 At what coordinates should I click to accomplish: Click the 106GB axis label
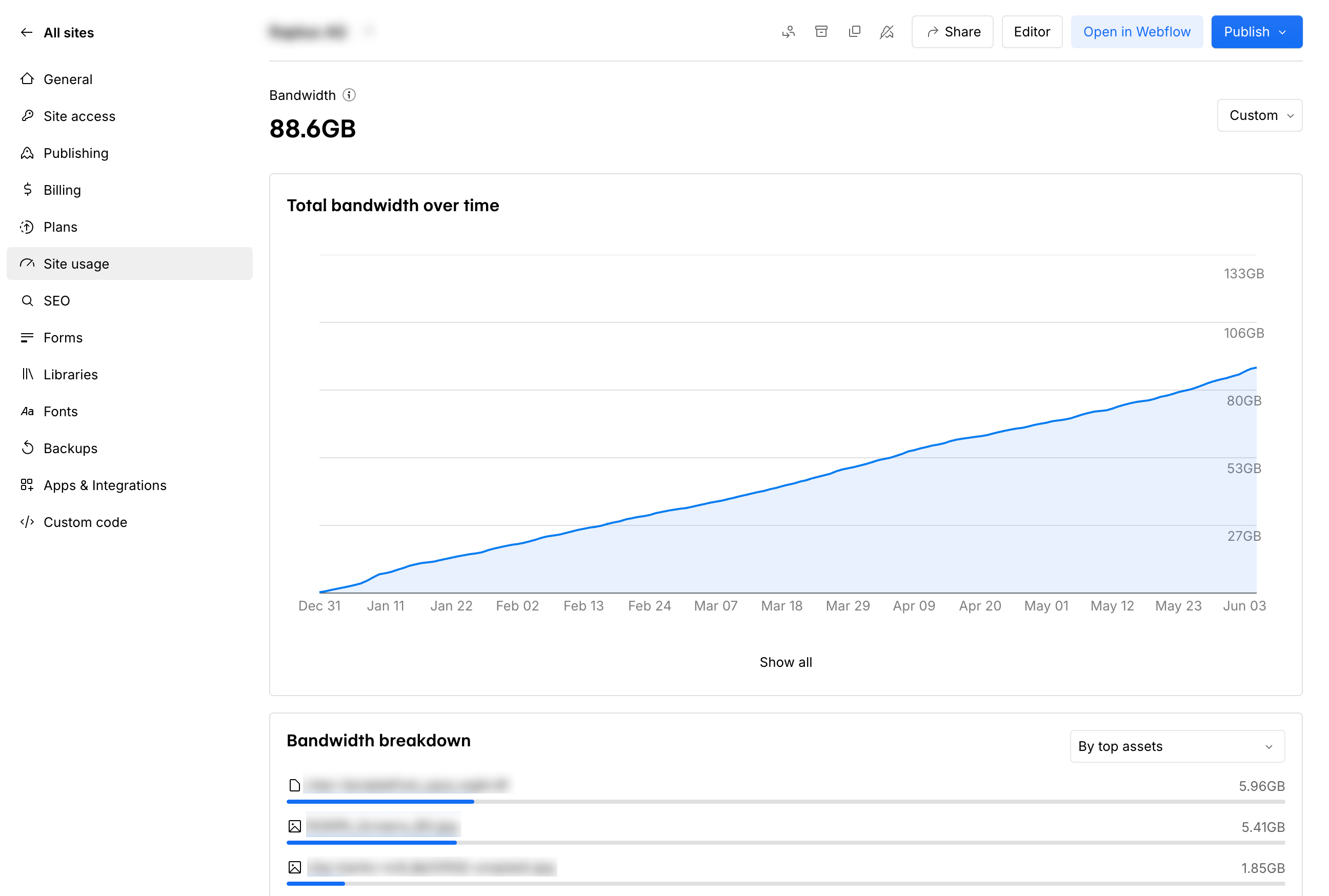point(1243,333)
